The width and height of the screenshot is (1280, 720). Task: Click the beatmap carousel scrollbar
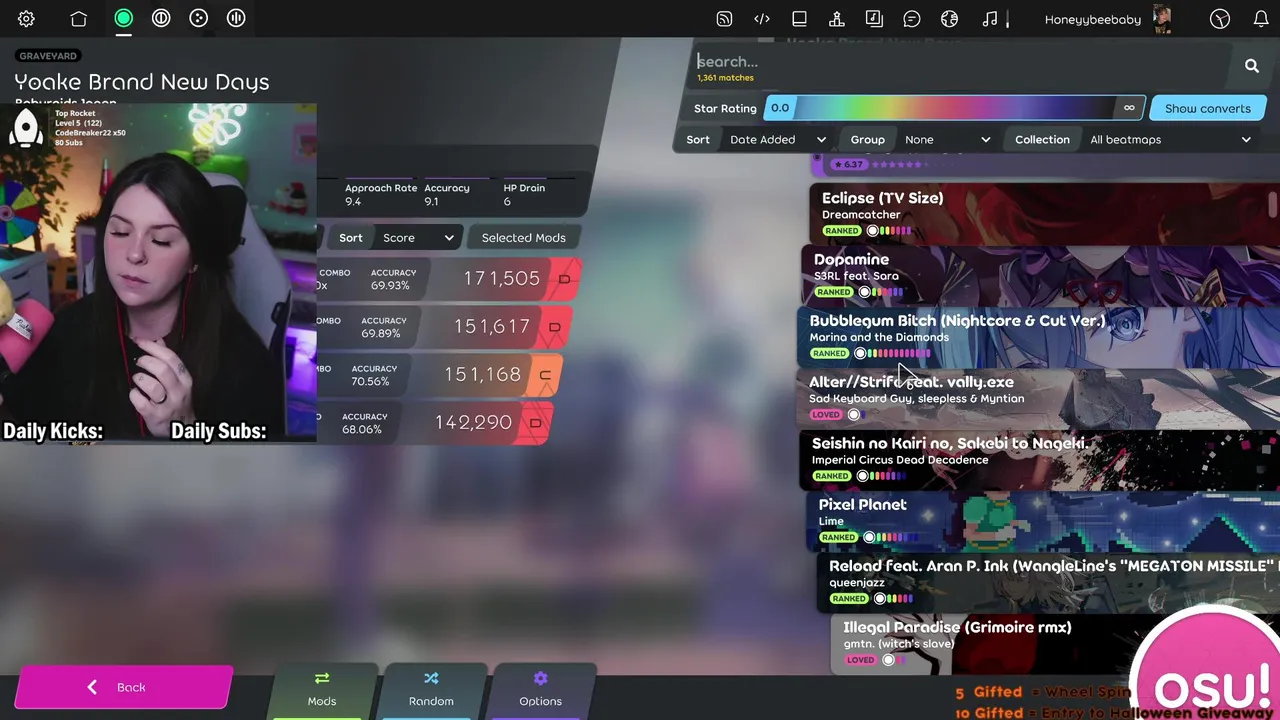click(1273, 203)
